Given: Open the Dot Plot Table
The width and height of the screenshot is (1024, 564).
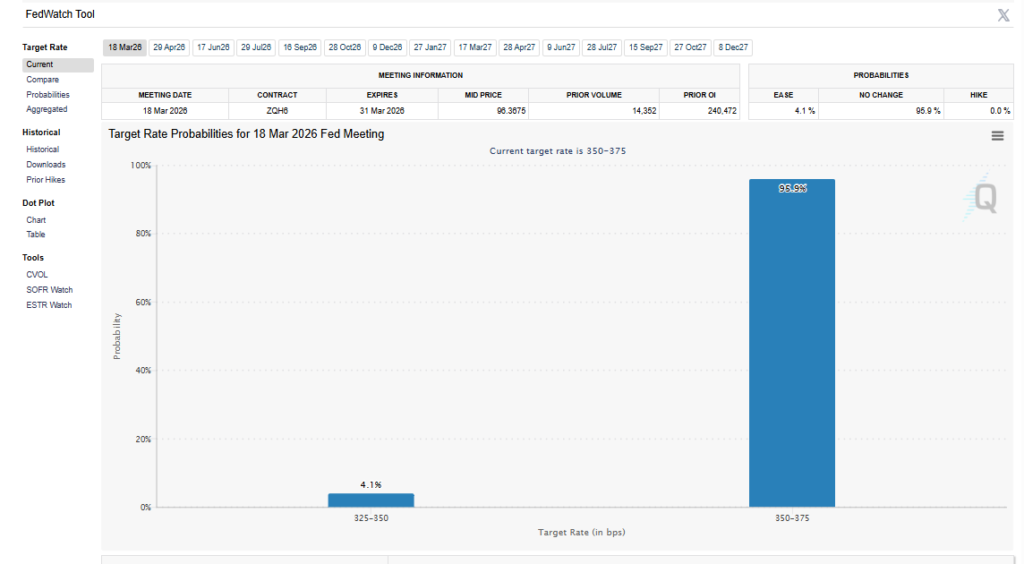Looking at the screenshot, I should [36, 234].
